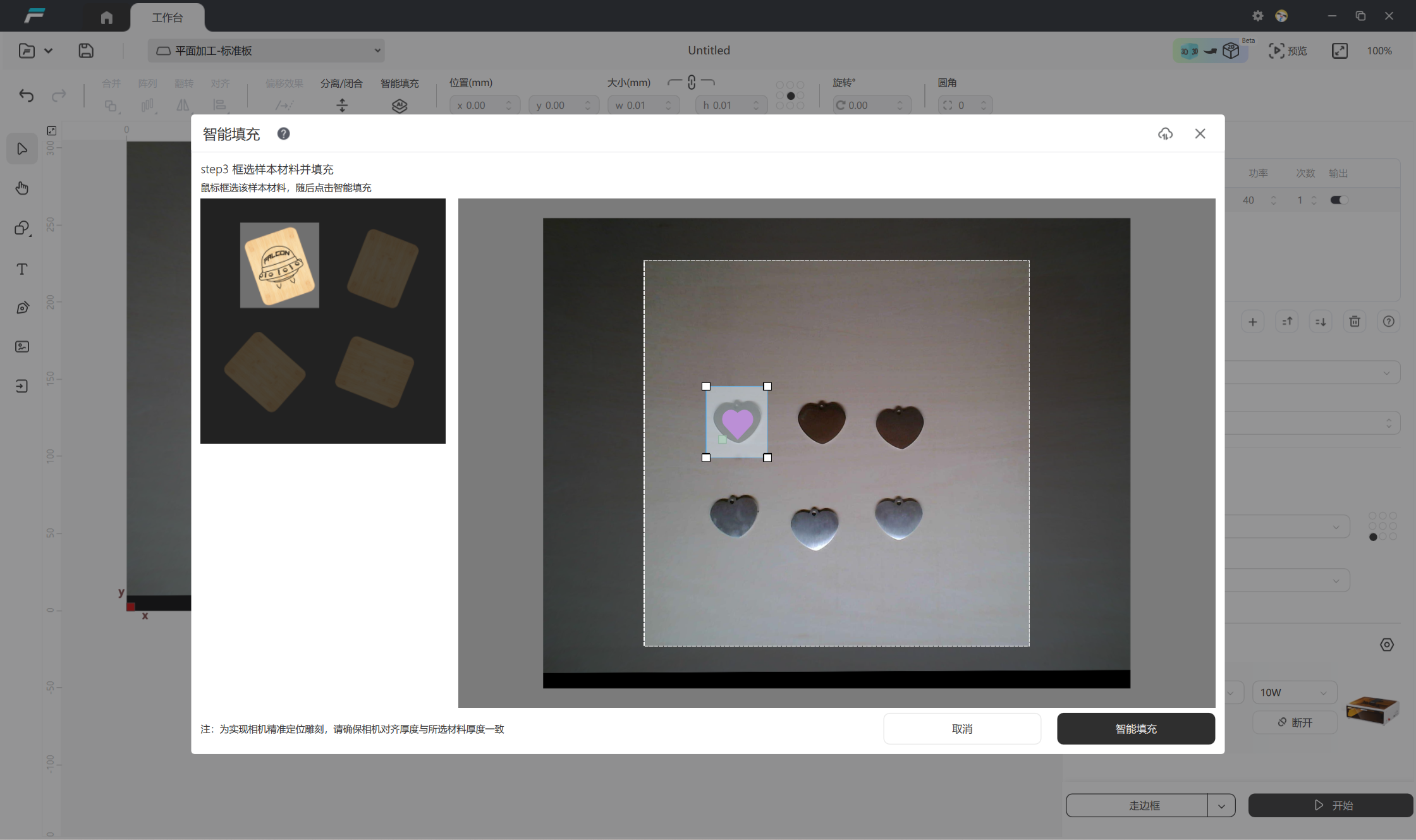The height and width of the screenshot is (840, 1416).
Task: Click the help question mark beside 智能填充
Action: (x=284, y=133)
